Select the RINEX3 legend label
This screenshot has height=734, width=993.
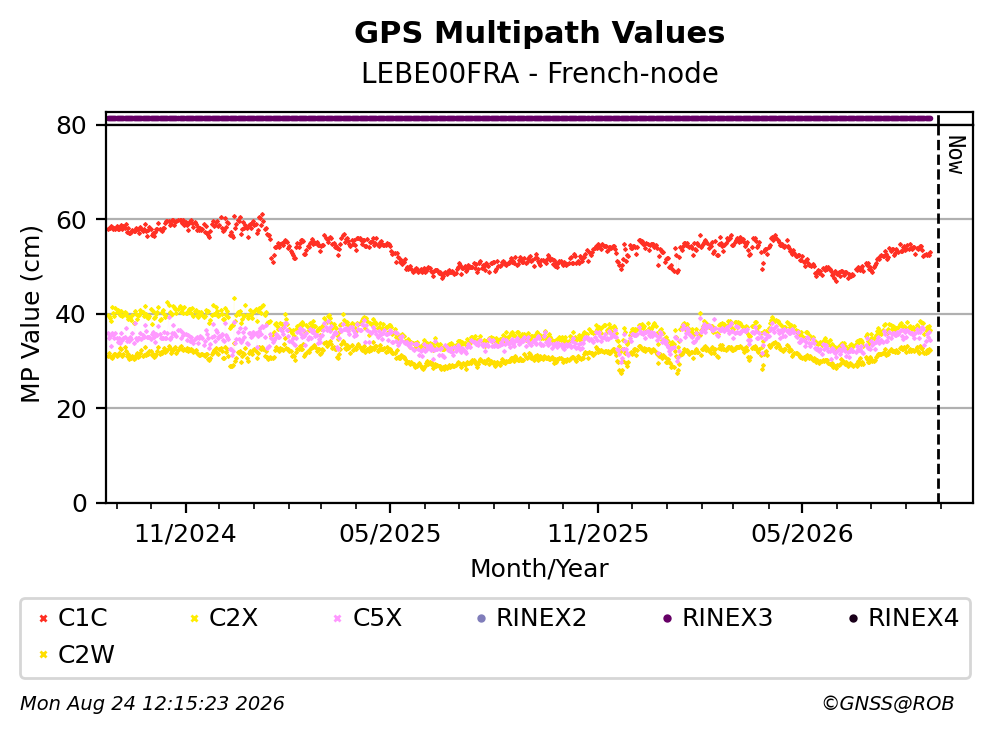(727, 618)
